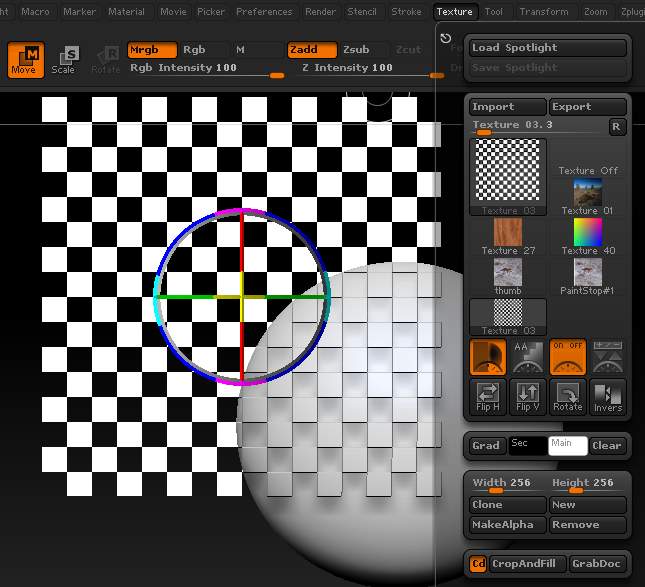Open the Tool menu
The height and width of the screenshot is (587, 645).
[494, 12]
